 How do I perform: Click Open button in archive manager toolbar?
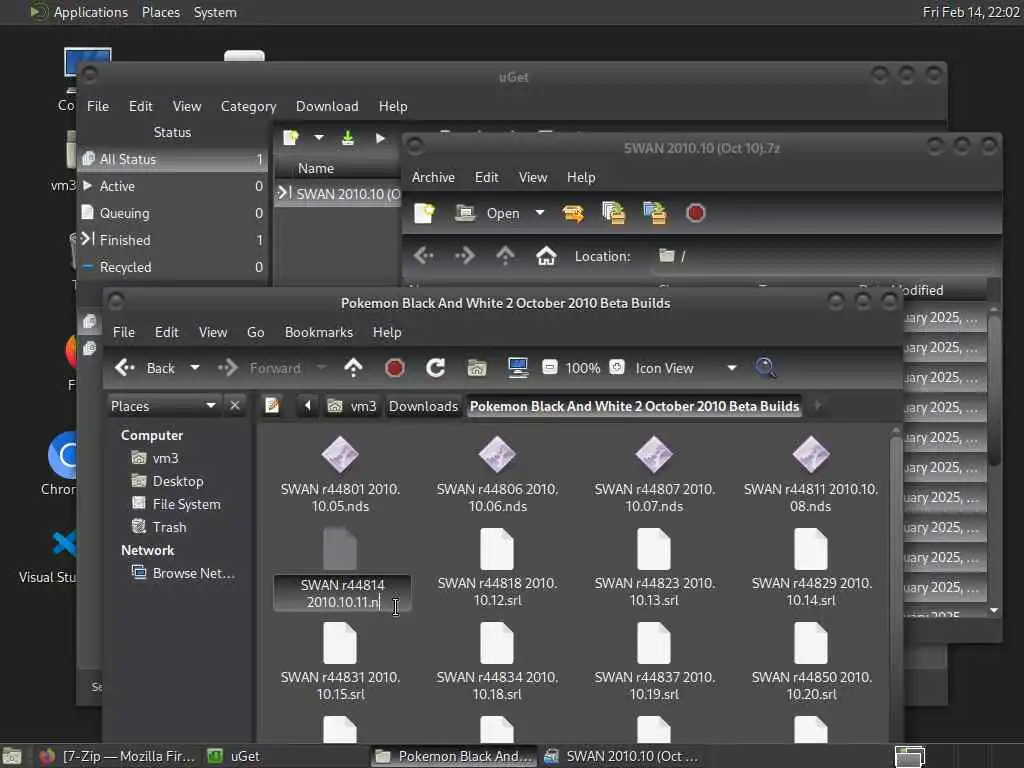490,214
